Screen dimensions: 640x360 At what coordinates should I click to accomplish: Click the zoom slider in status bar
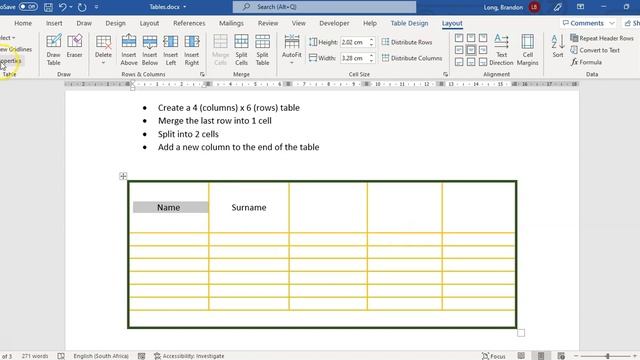pyautogui.click(x=607, y=356)
